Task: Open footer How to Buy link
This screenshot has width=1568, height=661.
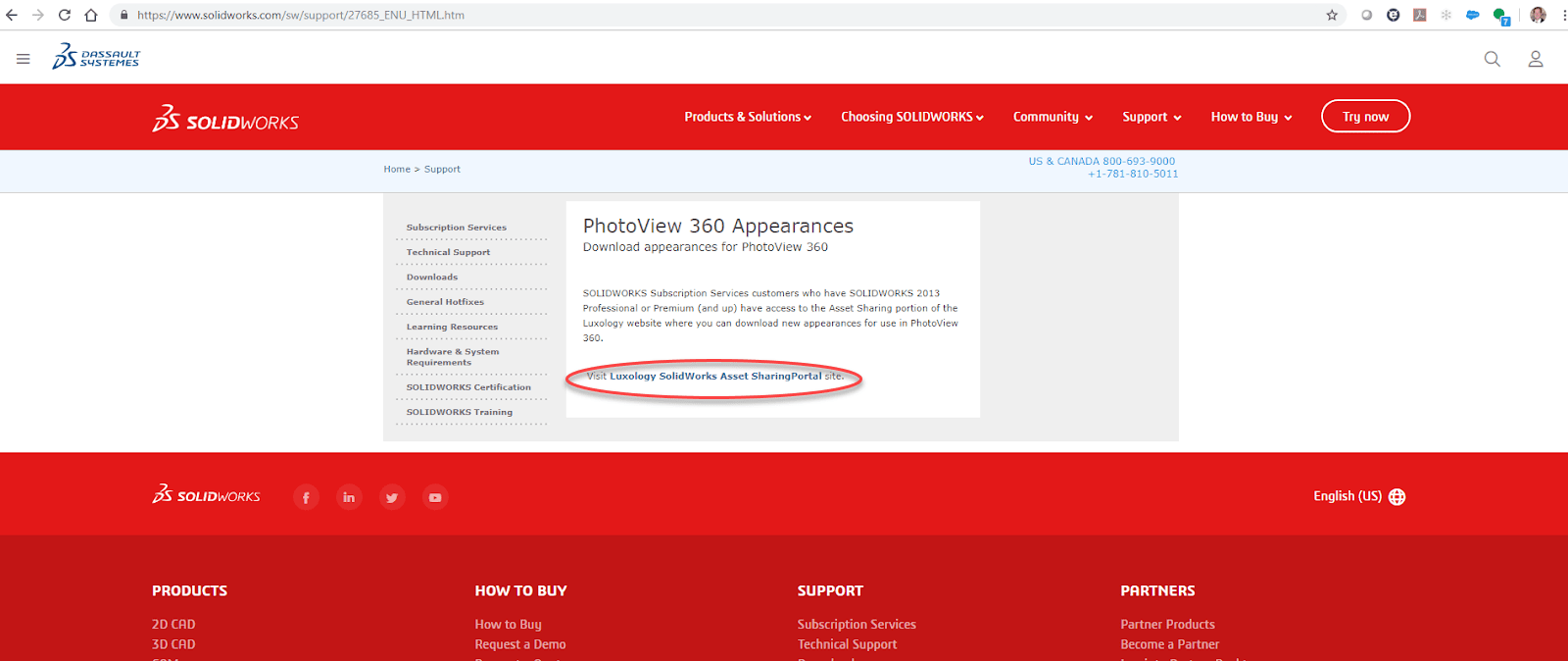Action: (x=508, y=624)
